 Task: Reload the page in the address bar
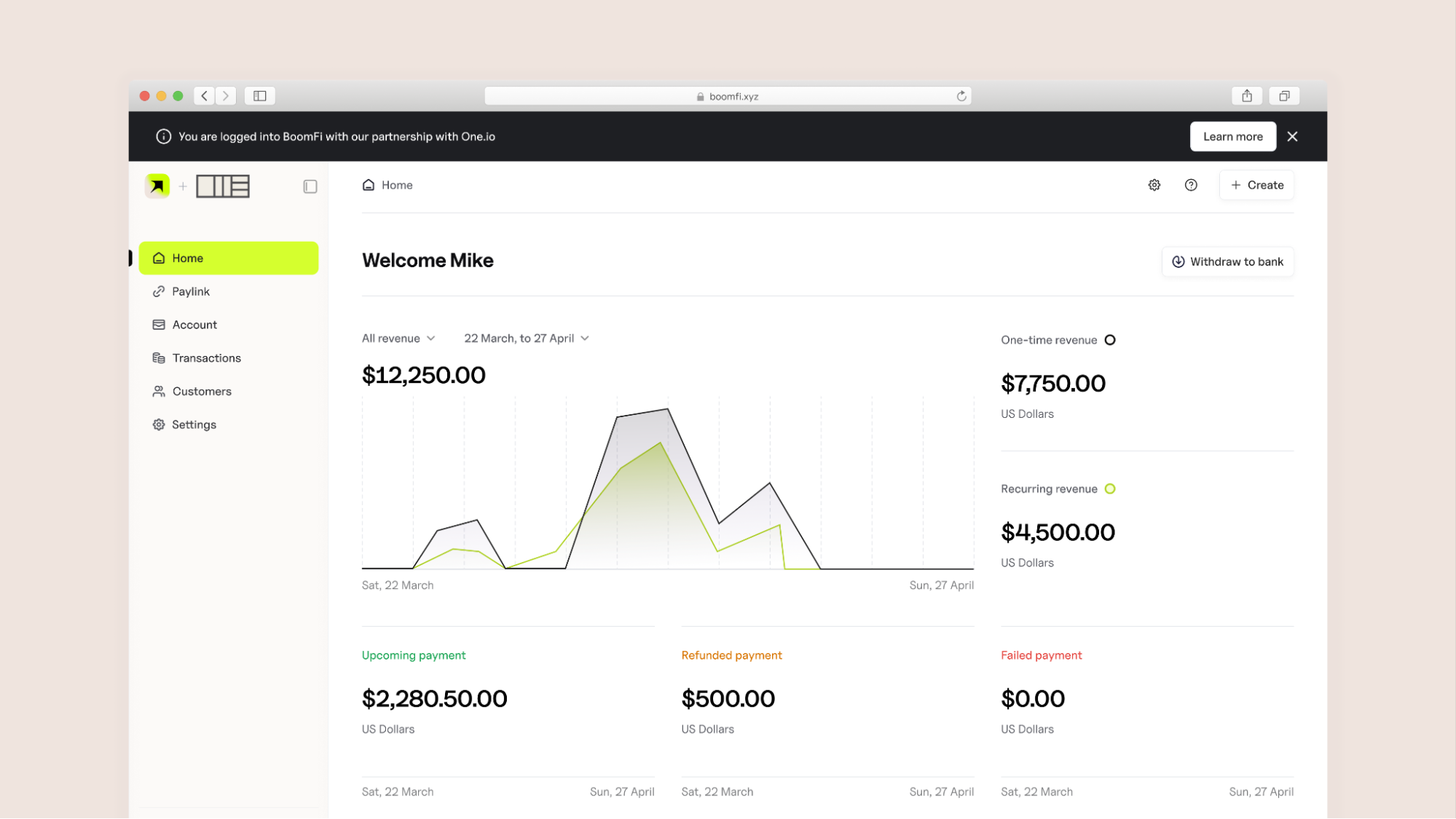[x=961, y=96]
